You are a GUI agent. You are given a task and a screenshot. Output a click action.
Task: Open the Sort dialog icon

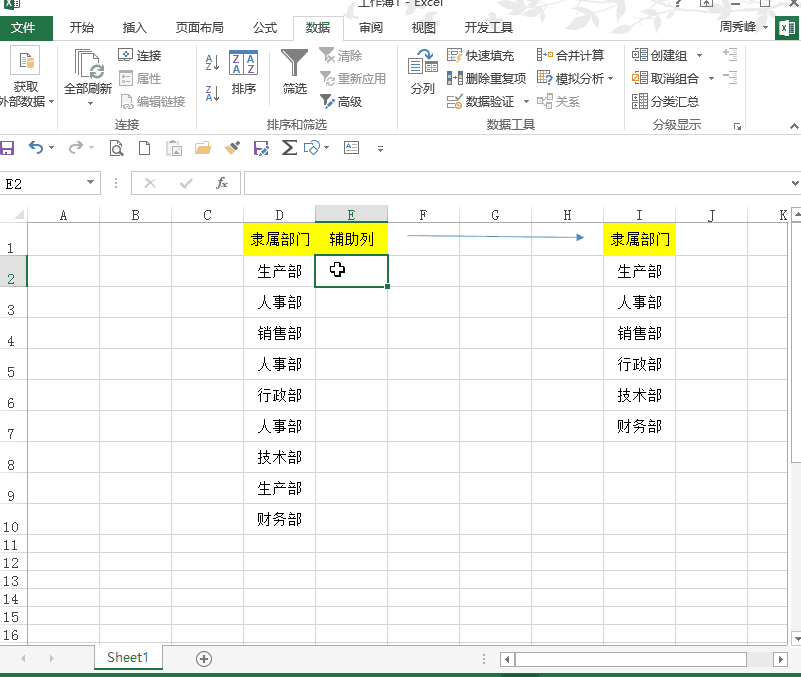(243, 63)
